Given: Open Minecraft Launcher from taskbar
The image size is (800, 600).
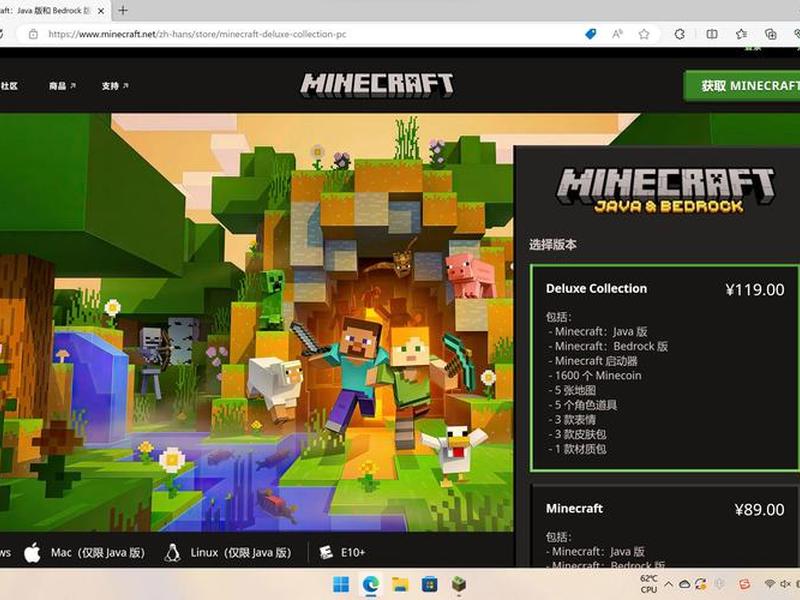Looking at the screenshot, I should 459,584.
